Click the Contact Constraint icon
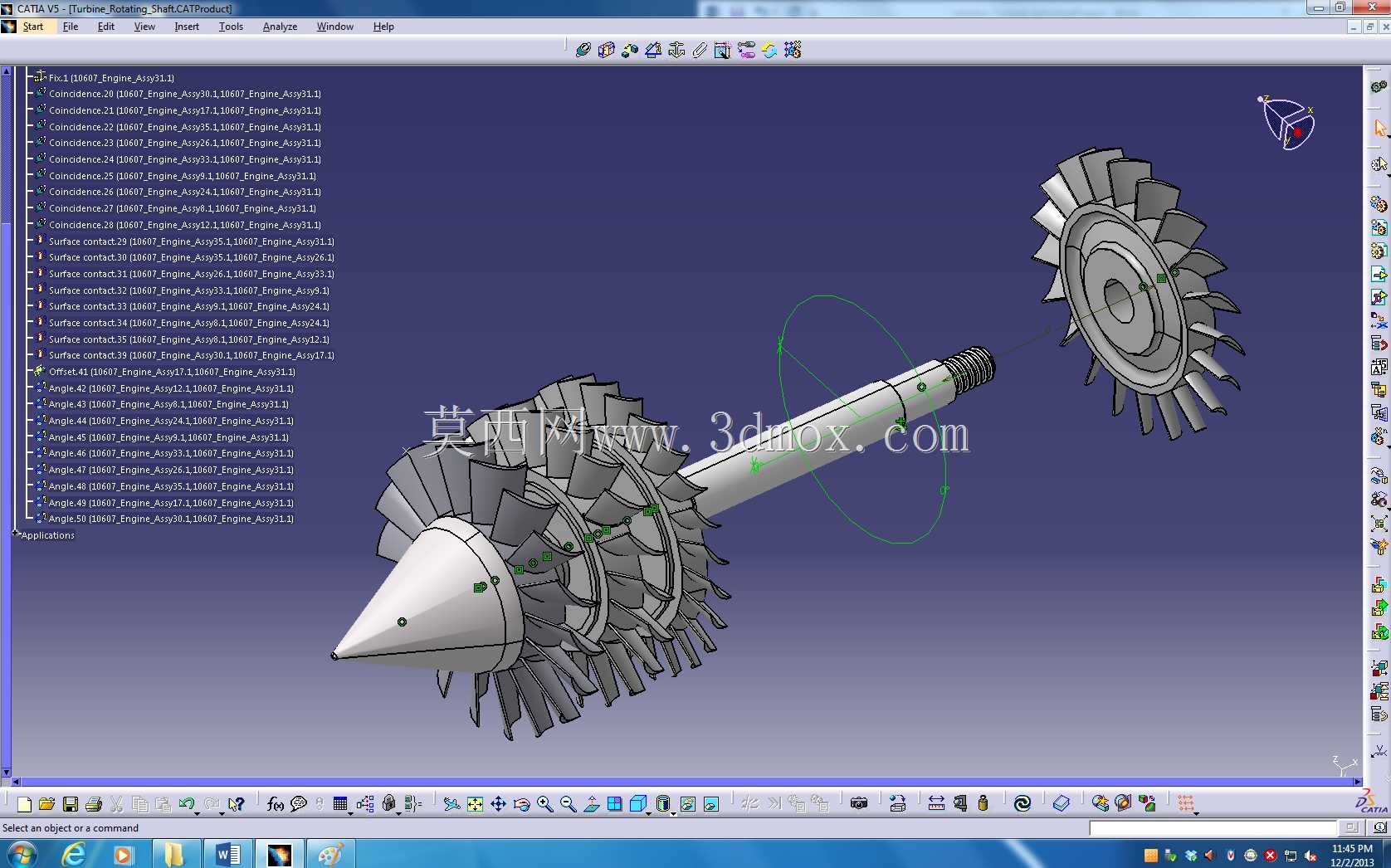The width and height of the screenshot is (1391, 868). coord(607,50)
